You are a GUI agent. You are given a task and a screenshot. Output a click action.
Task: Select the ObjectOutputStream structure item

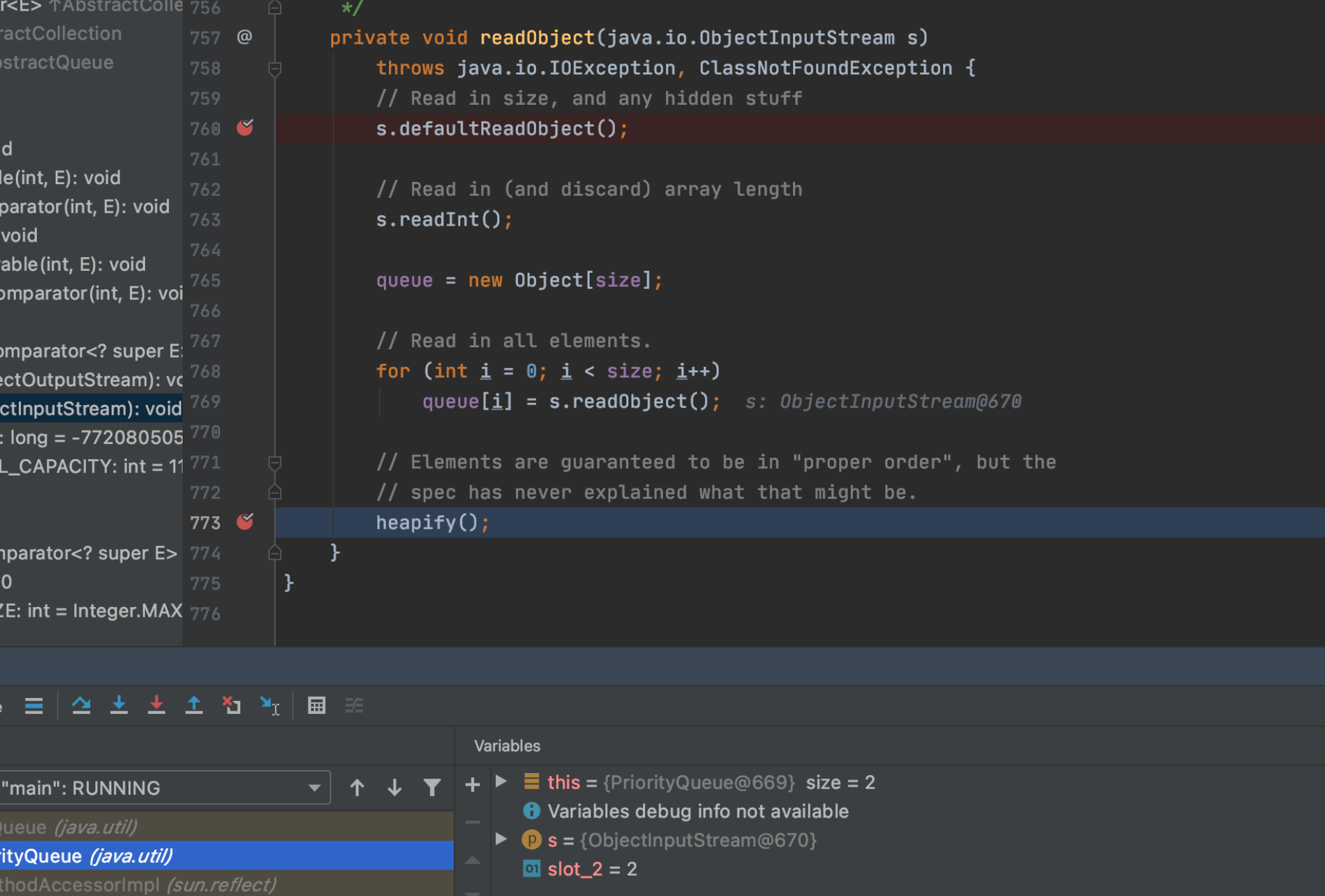pos(91,379)
